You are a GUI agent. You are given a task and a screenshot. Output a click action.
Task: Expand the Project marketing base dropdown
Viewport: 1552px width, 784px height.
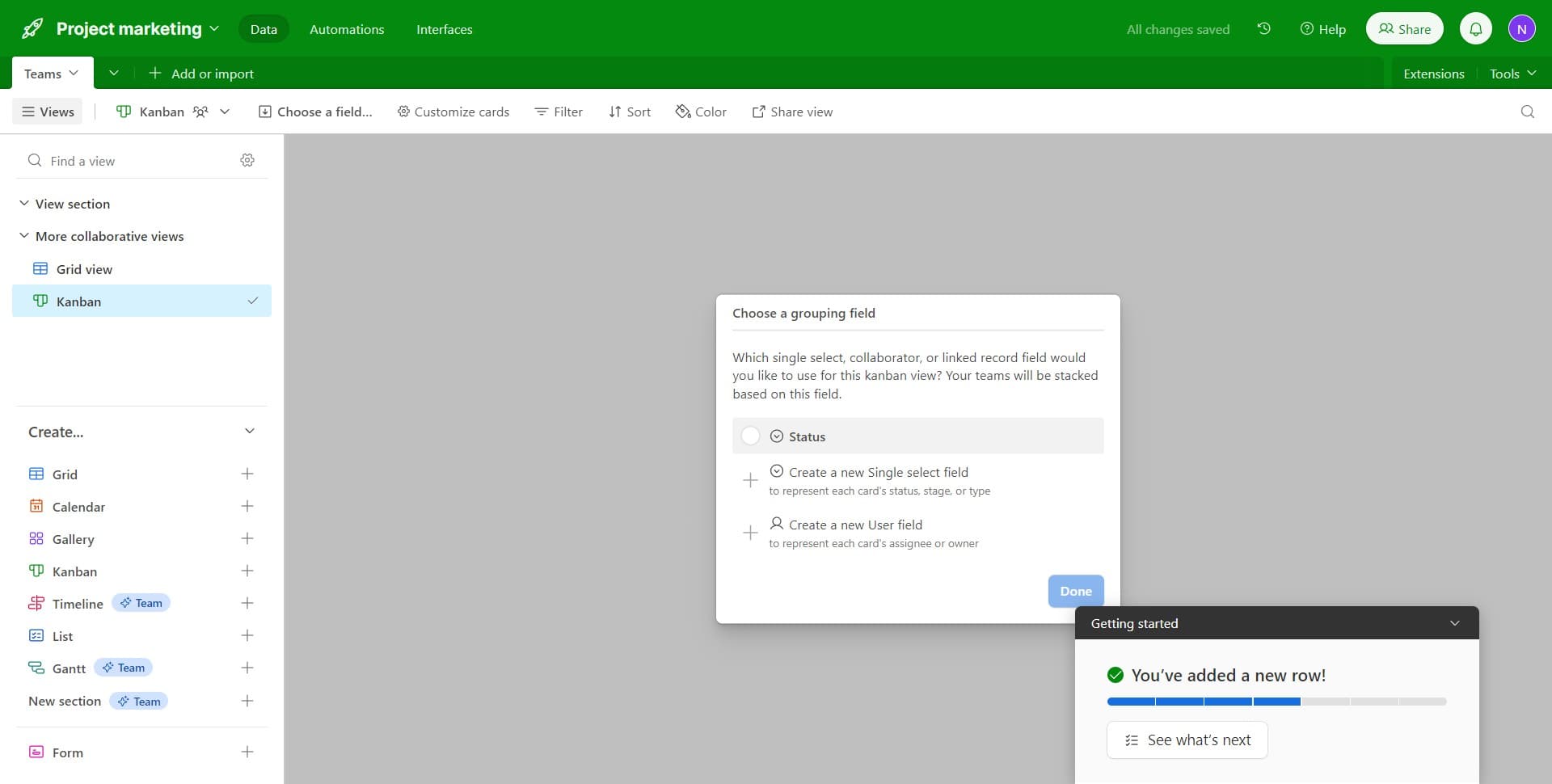pyautogui.click(x=214, y=28)
